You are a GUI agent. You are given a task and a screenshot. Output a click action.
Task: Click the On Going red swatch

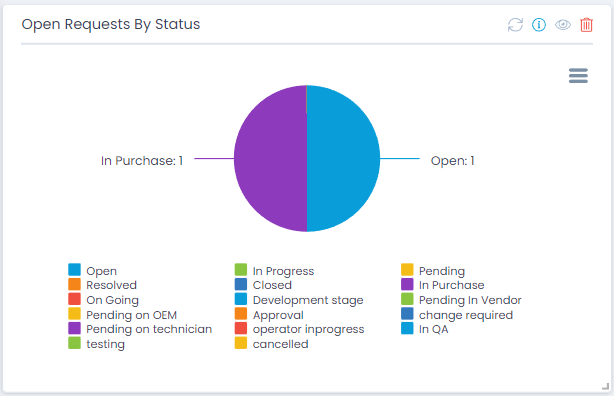click(74, 299)
